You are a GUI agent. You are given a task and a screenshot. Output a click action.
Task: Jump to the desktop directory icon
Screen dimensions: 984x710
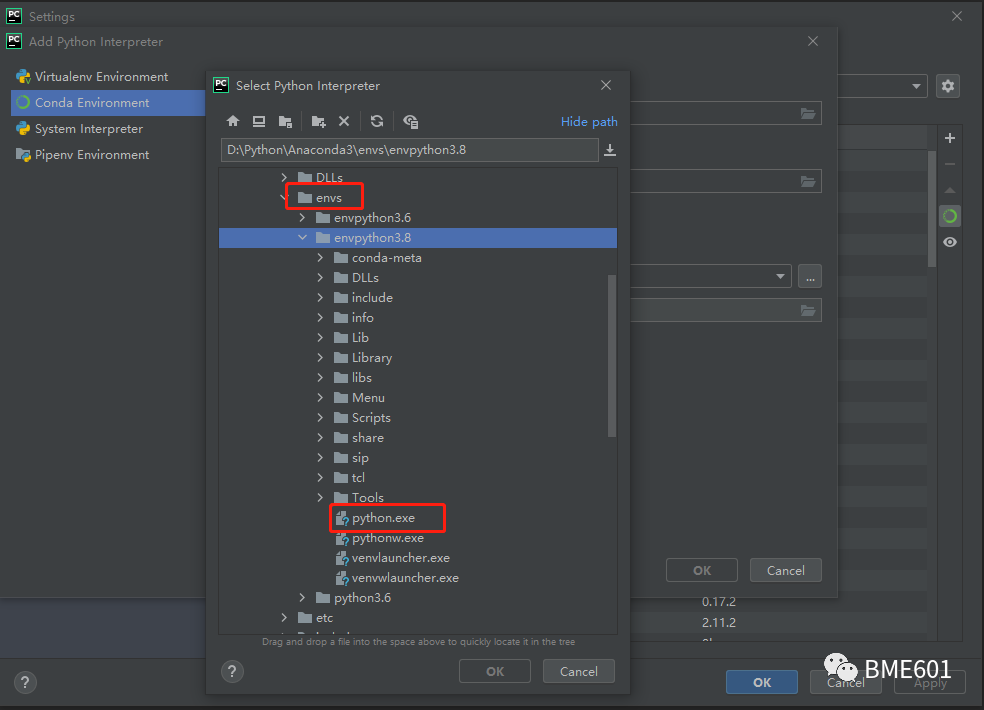(259, 121)
